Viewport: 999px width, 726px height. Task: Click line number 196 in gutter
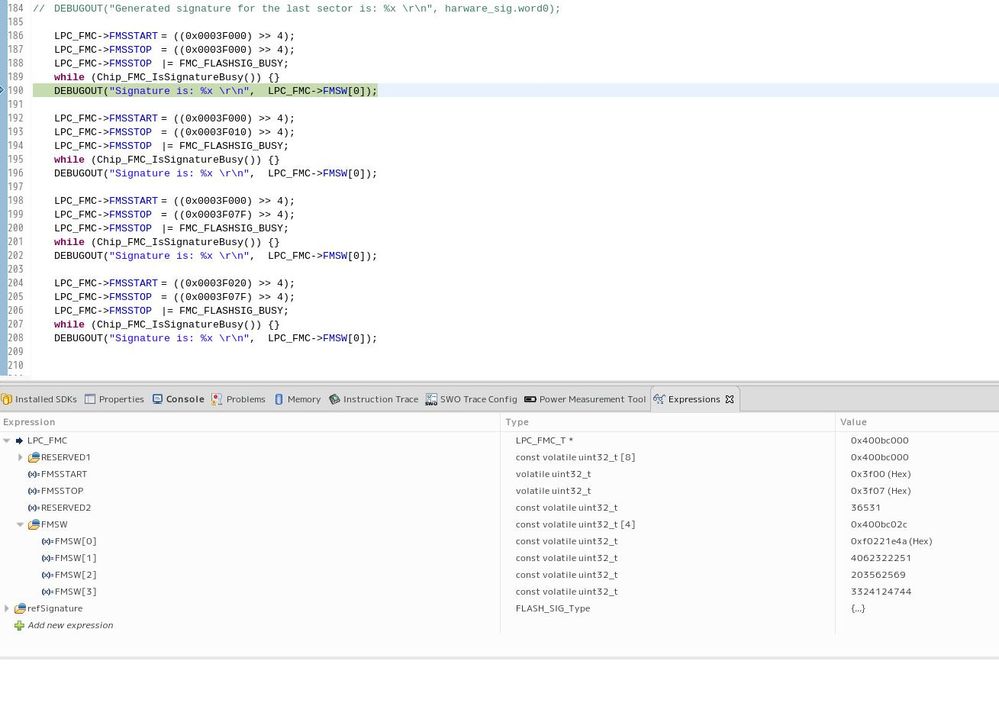point(15,173)
